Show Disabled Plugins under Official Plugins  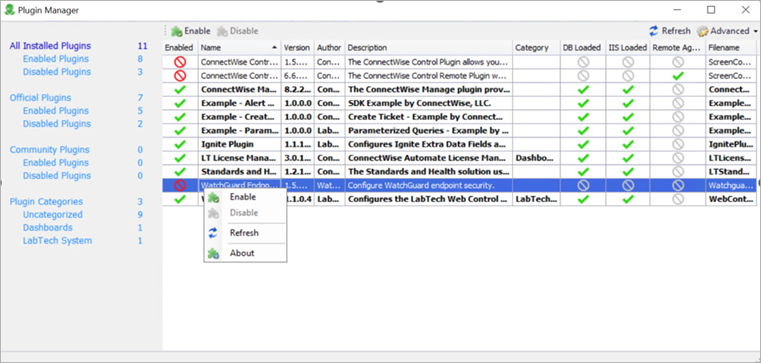[x=57, y=124]
